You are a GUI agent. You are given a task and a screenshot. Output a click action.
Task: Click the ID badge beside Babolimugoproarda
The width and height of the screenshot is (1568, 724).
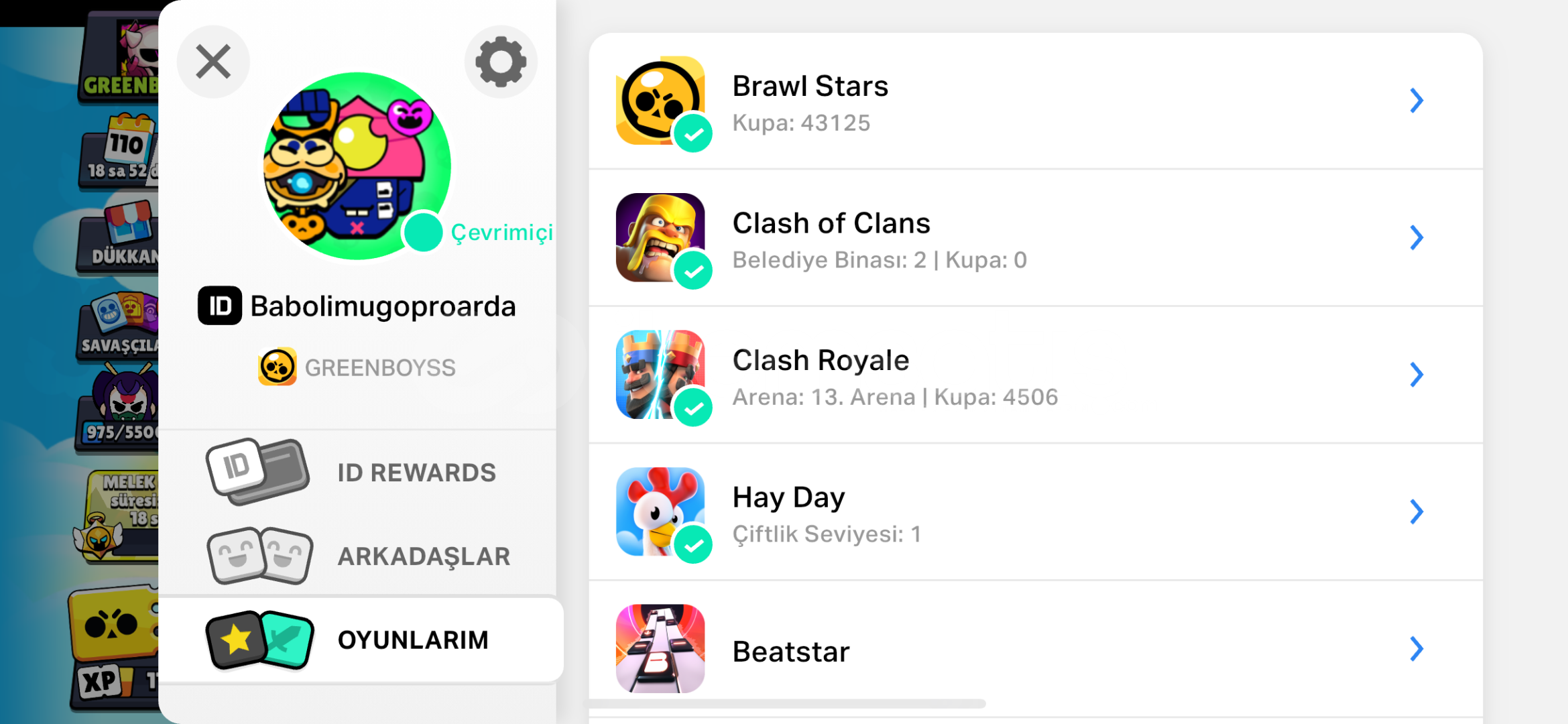point(219,306)
